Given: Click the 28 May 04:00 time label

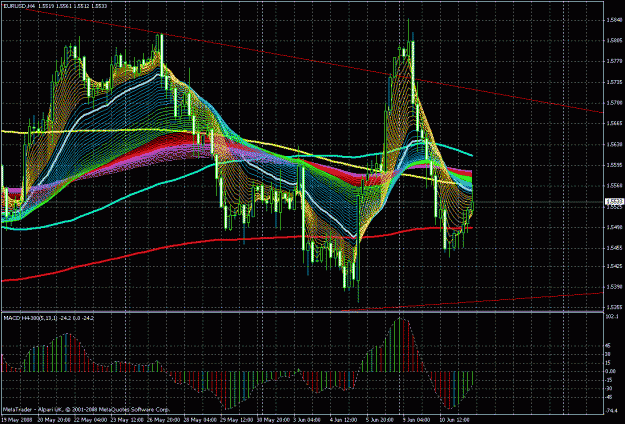Looking at the screenshot, I should [198, 420].
